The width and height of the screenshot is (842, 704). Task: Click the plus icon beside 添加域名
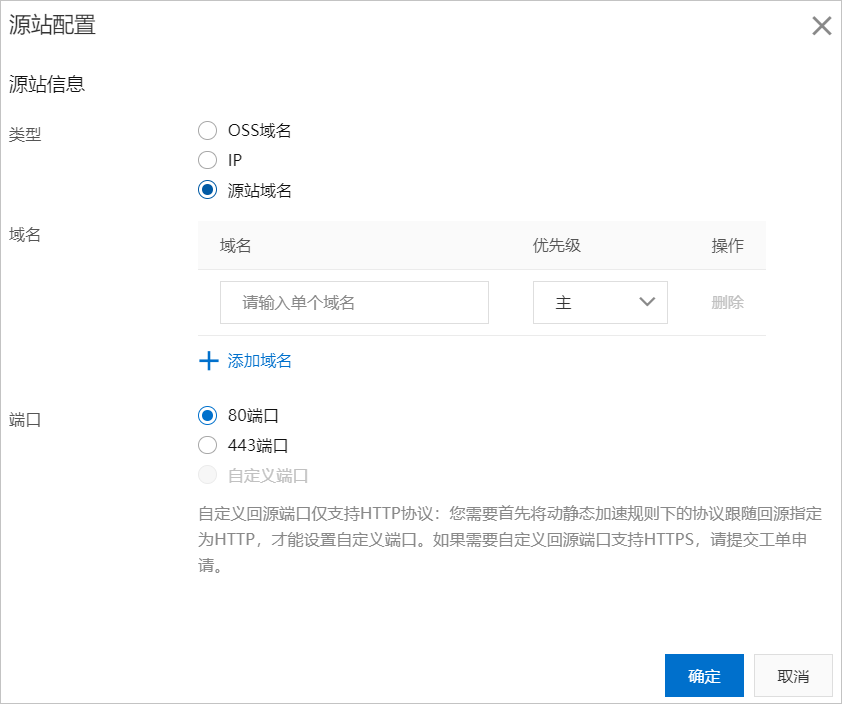click(208, 361)
